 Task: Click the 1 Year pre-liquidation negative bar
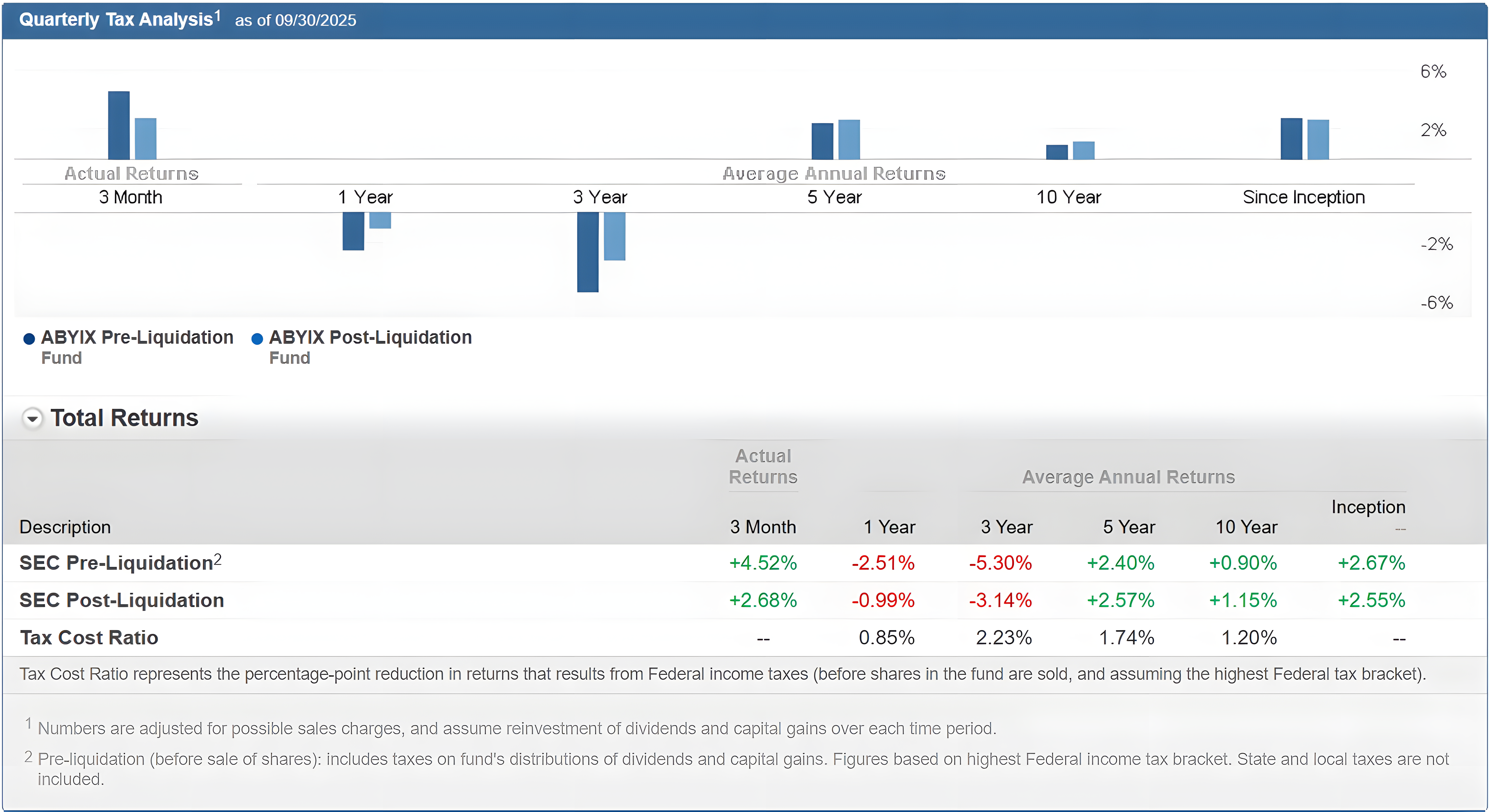tap(353, 231)
